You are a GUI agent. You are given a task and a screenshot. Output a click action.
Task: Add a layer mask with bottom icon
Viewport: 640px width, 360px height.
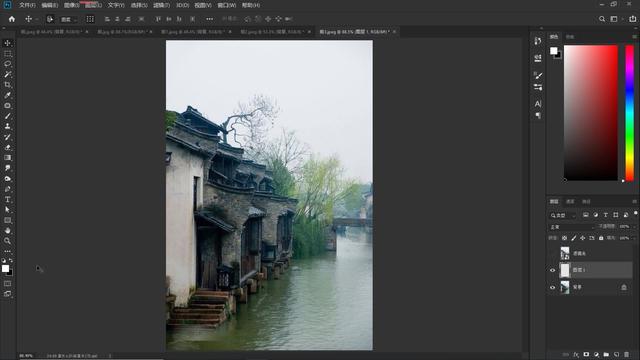pyautogui.click(x=586, y=355)
